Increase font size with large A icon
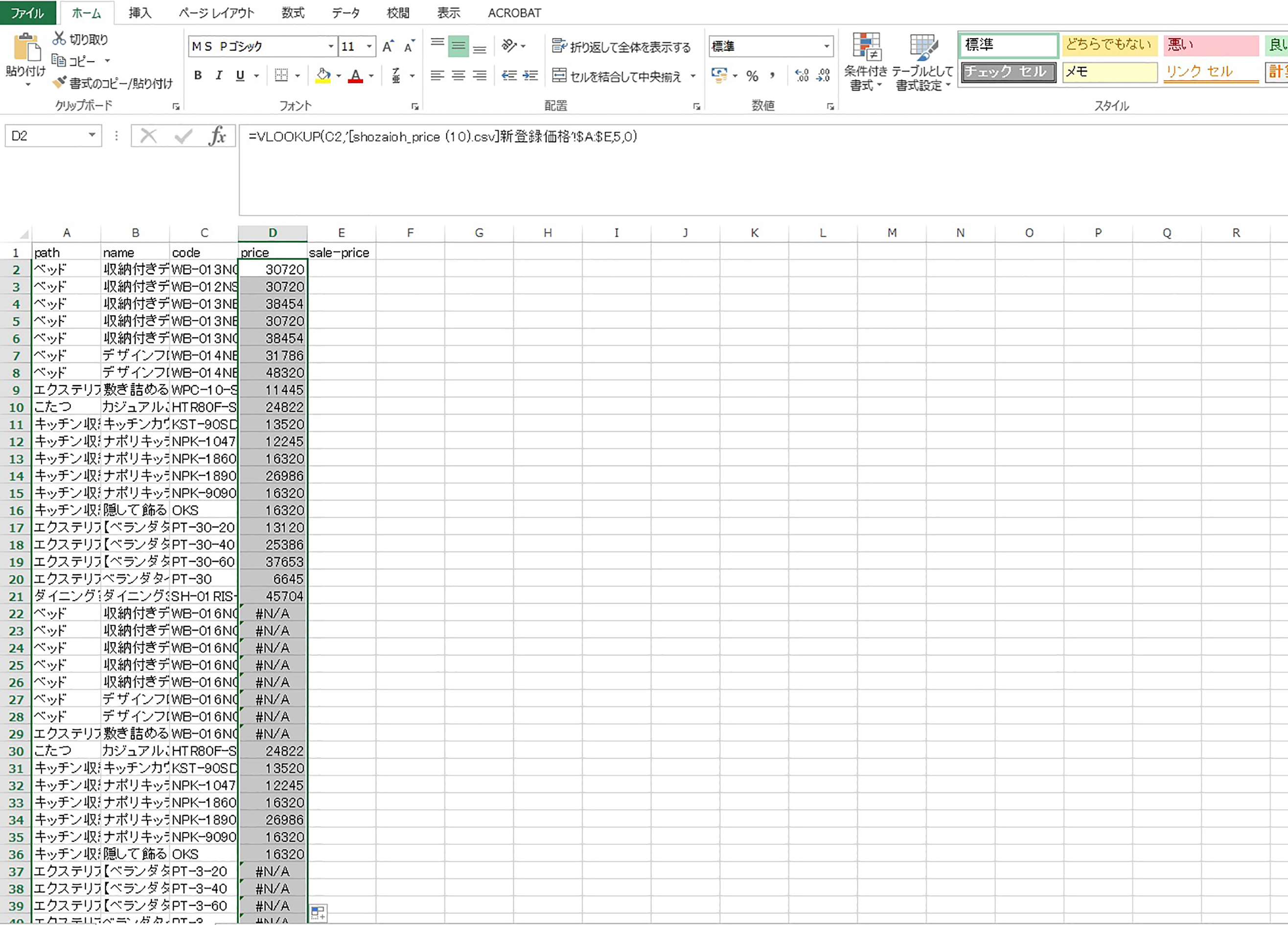Image resolution: width=1288 pixels, height=925 pixels. (x=388, y=46)
